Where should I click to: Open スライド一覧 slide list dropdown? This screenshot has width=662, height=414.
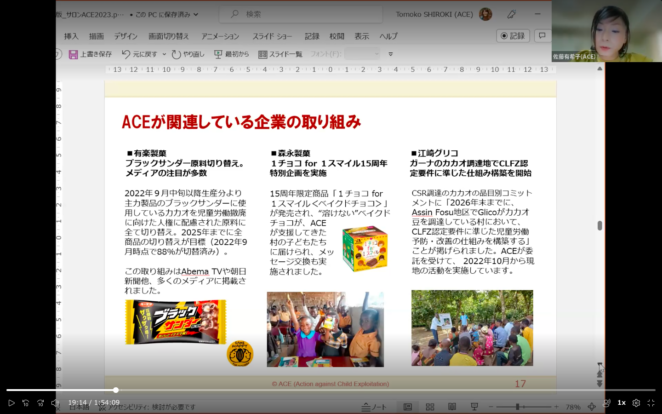282,53
